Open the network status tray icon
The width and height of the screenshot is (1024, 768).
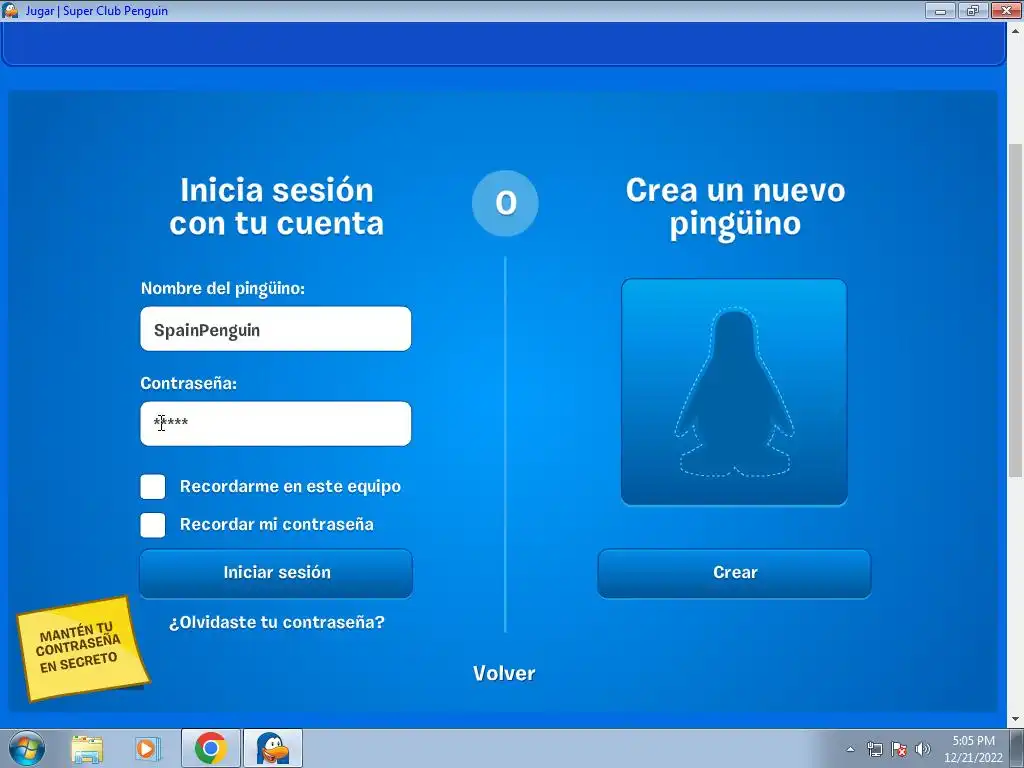[x=874, y=749]
